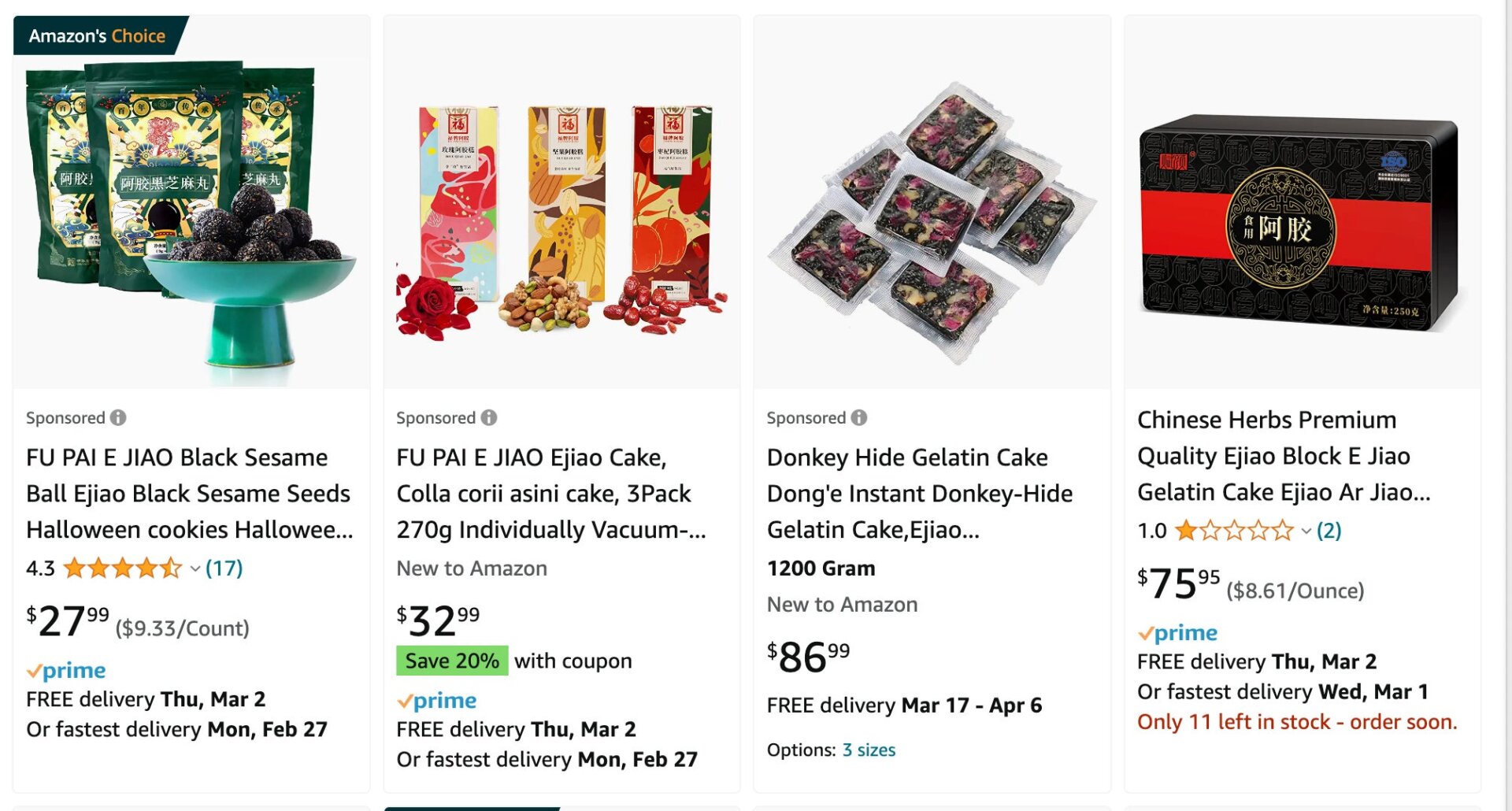Click the Sponsored info icon on the Donkey Hide Gelatin listing
Image resolution: width=1512 pixels, height=811 pixels.
pyautogui.click(x=858, y=417)
